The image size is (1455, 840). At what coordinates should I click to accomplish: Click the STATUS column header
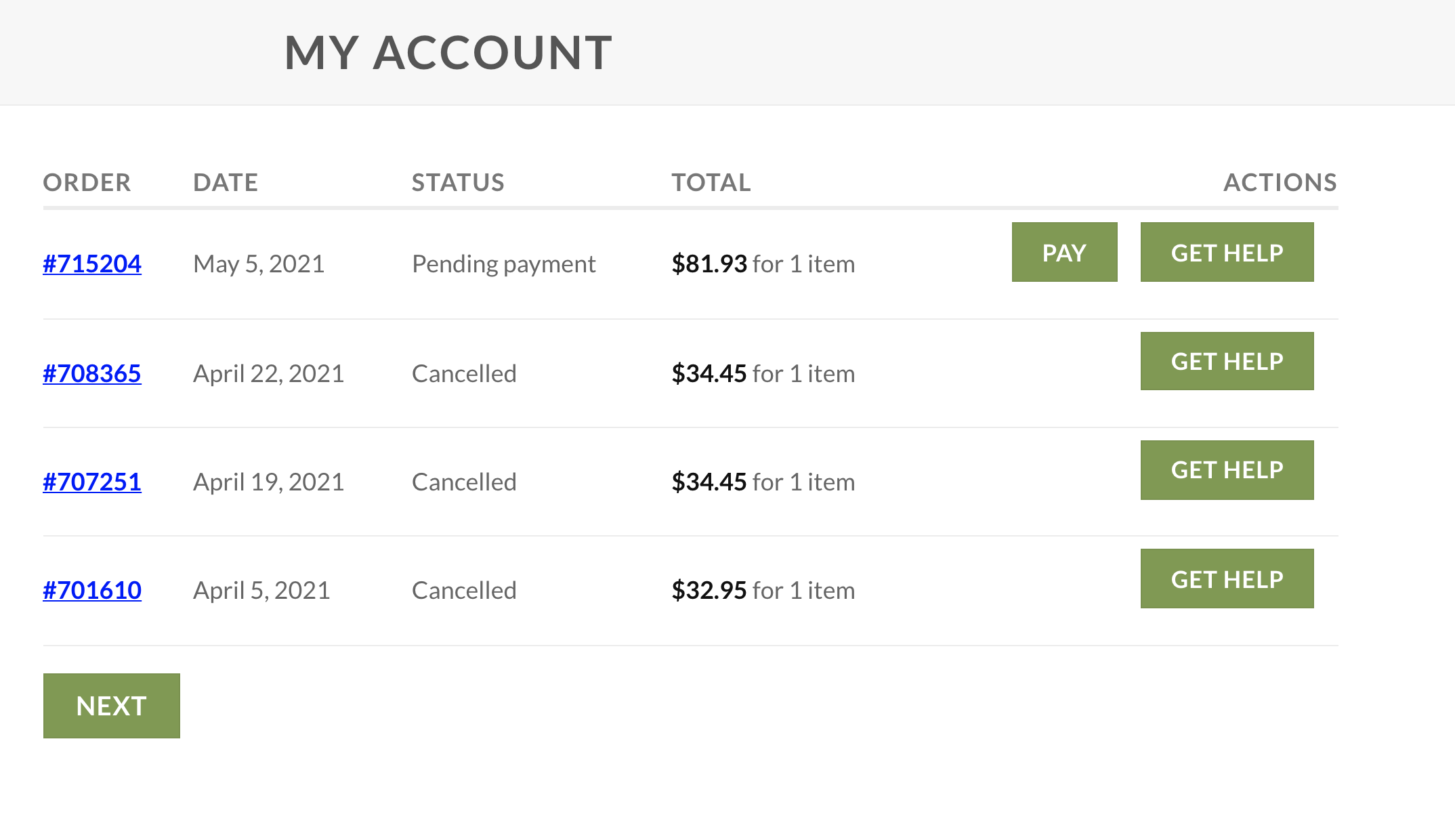coord(458,182)
